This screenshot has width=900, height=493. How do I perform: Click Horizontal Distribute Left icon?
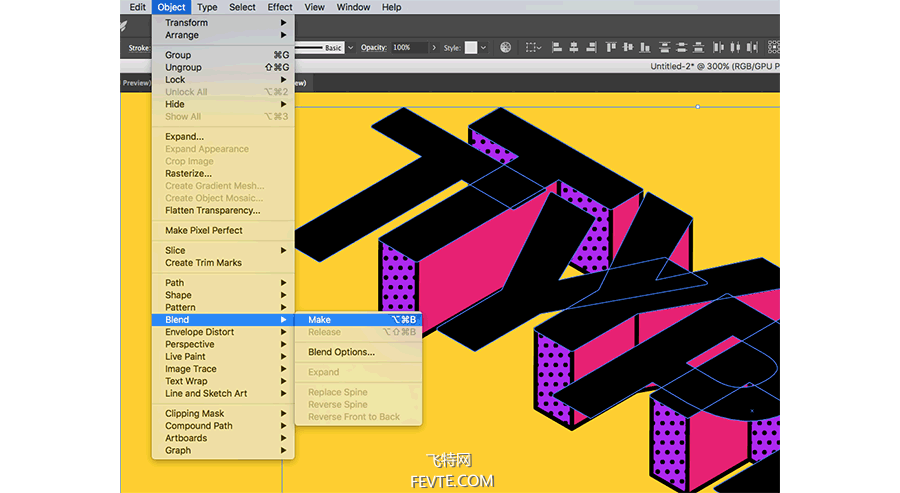pyautogui.click(x=718, y=48)
